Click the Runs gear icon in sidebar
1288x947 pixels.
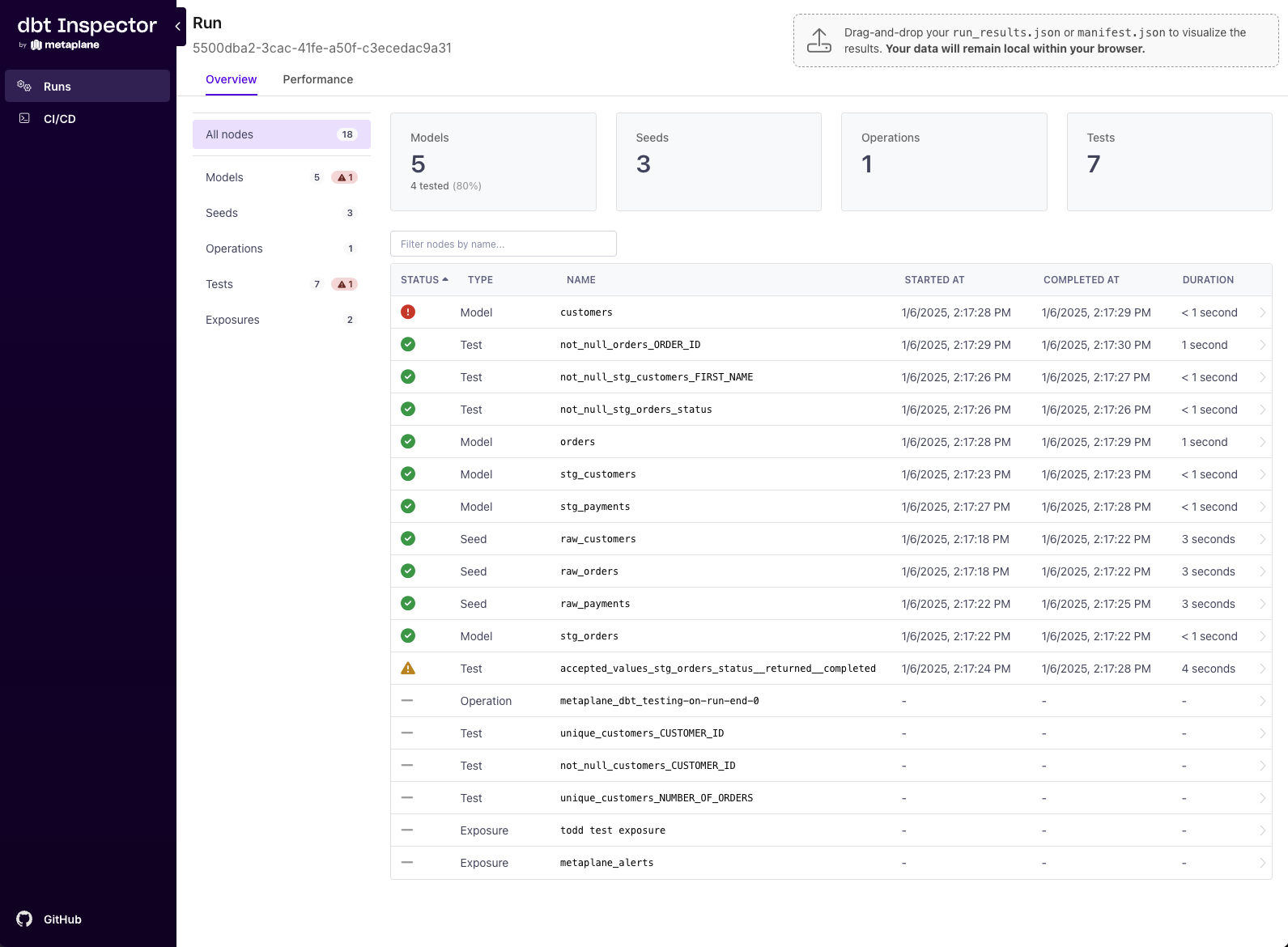(24, 86)
